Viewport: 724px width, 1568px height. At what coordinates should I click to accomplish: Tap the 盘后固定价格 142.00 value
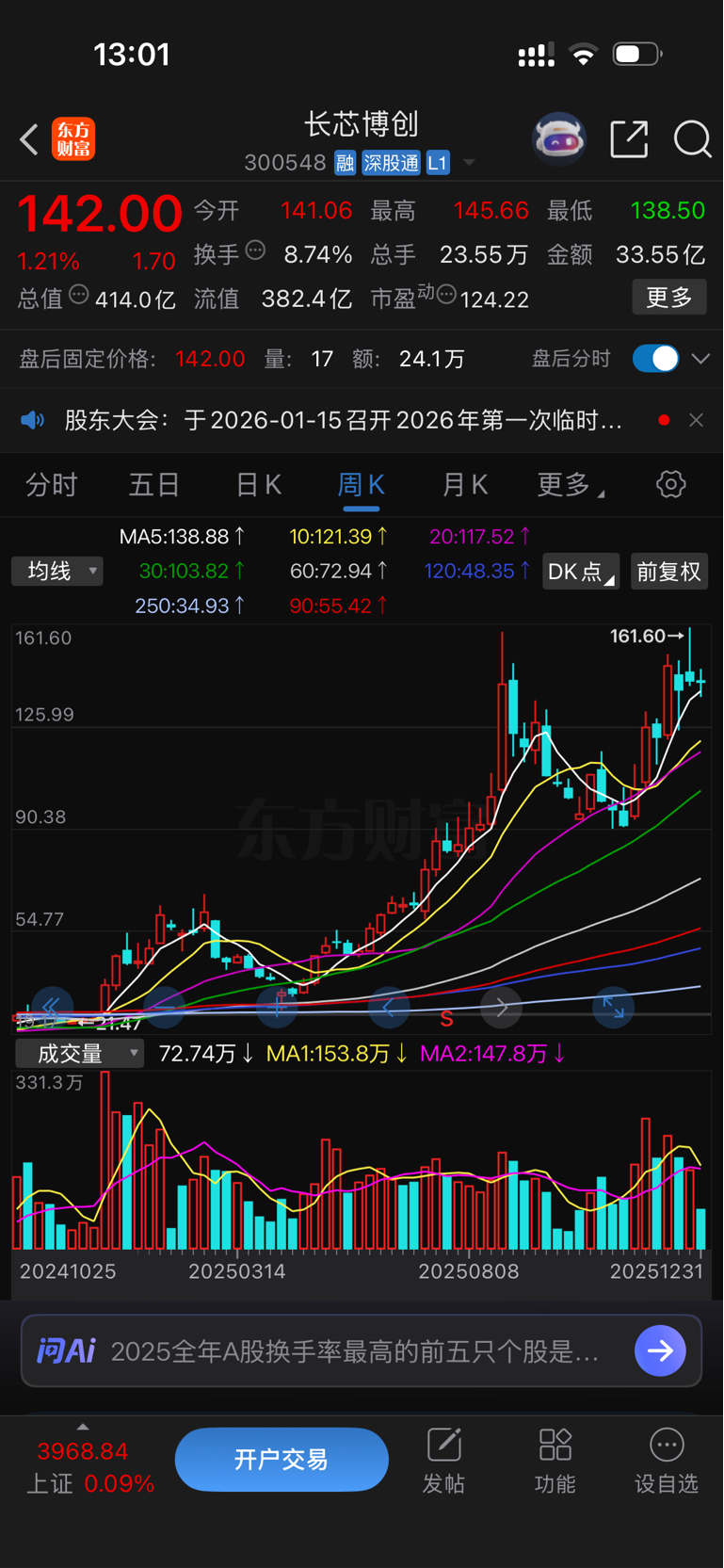(x=210, y=359)
